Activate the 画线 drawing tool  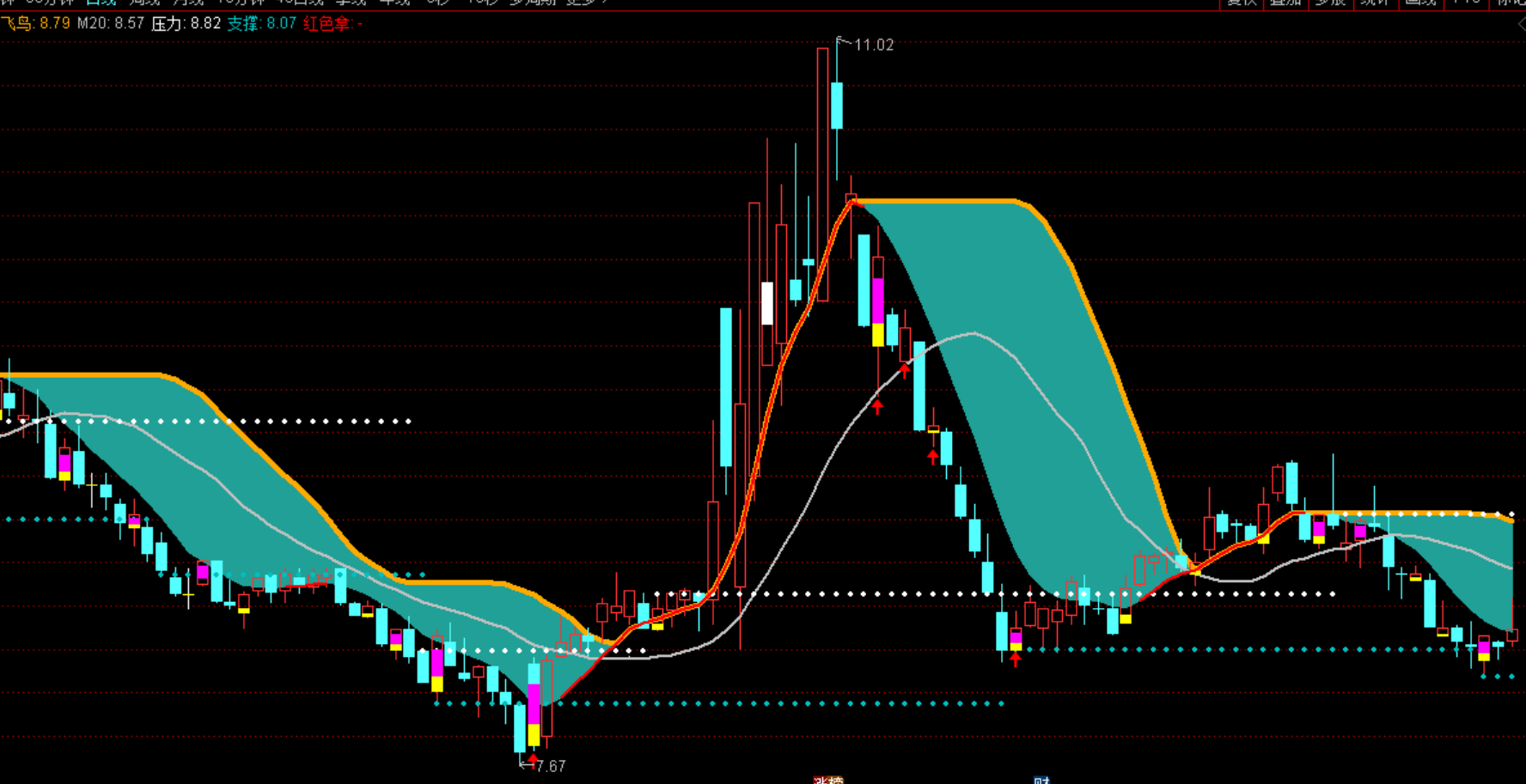coord(1420,3)
